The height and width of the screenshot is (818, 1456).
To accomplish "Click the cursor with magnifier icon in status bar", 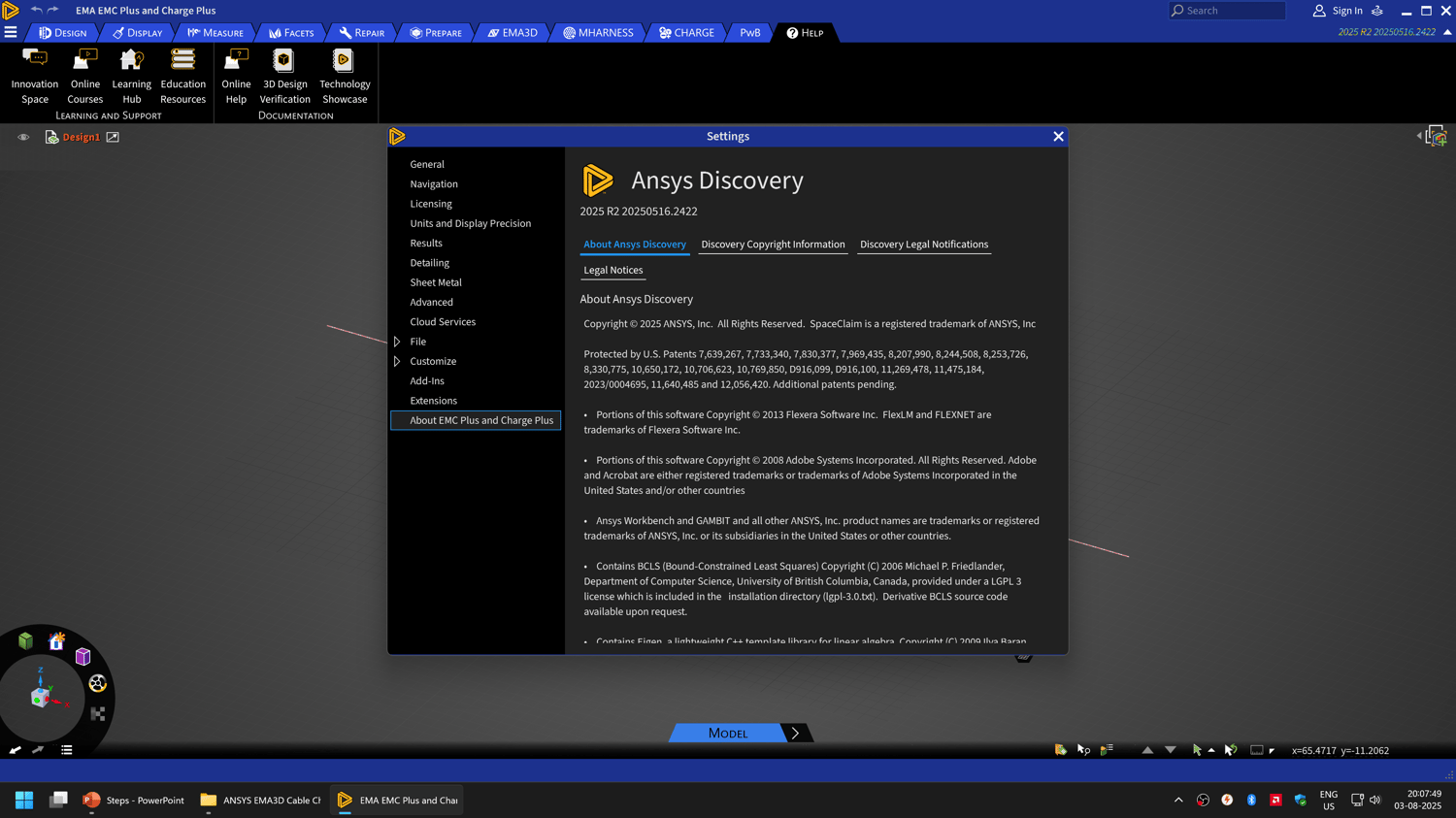I will click(1083, 750).
